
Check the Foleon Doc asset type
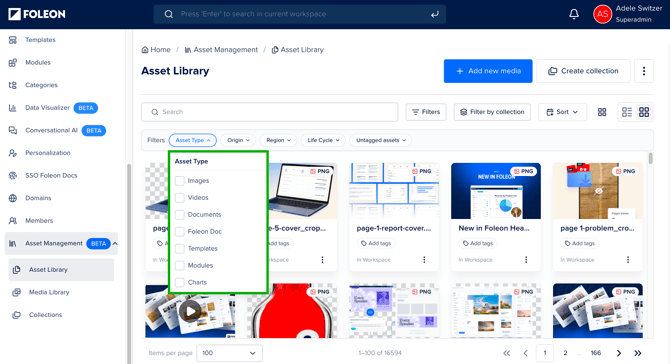pos(180,232)
